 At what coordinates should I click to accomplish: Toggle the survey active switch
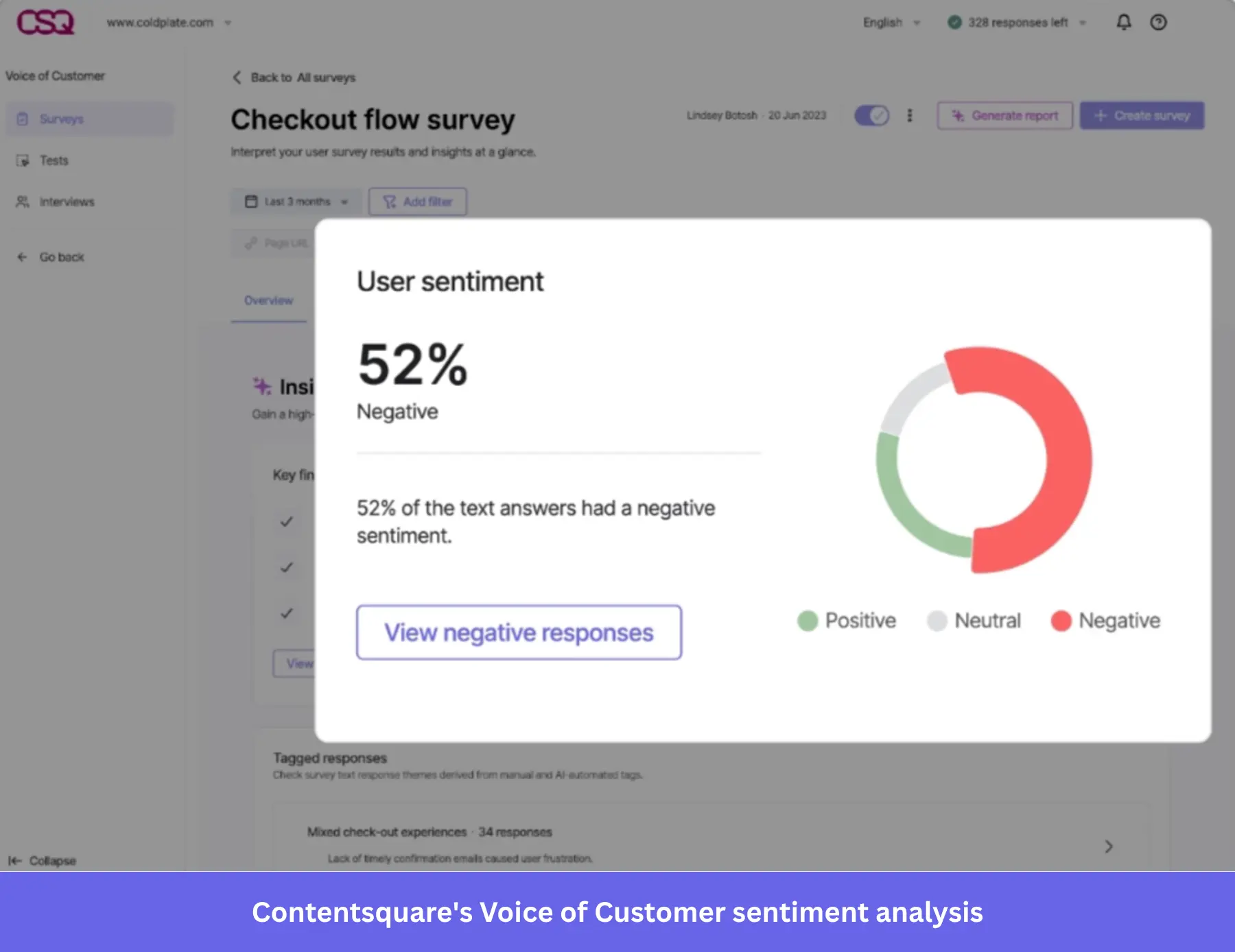click(871, 115)
